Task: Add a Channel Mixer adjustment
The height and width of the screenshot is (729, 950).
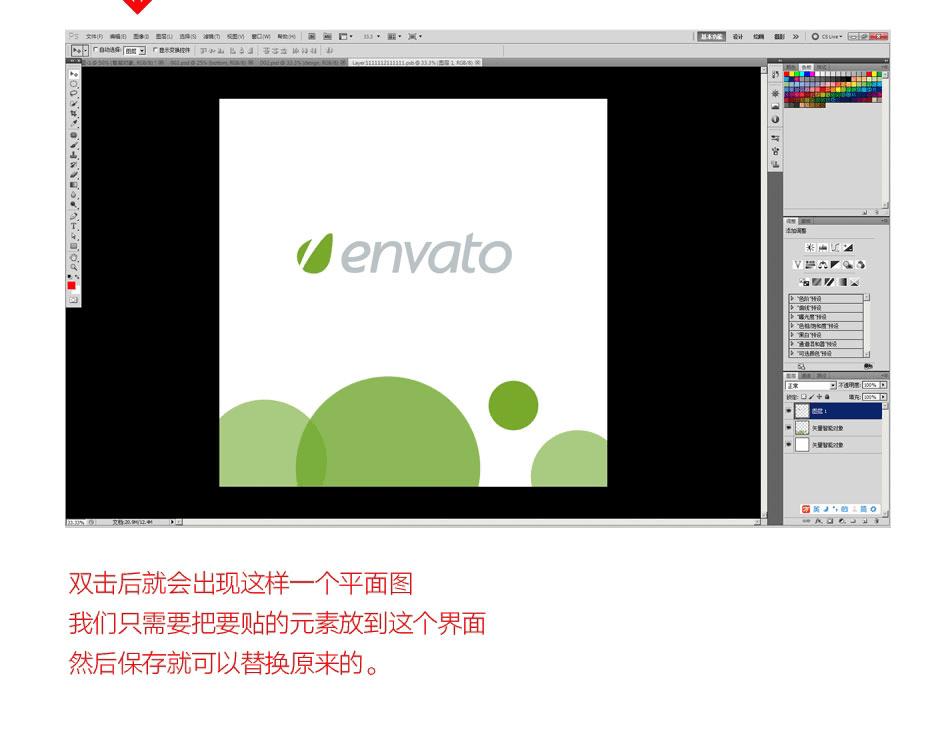Action: coord(861,265)
